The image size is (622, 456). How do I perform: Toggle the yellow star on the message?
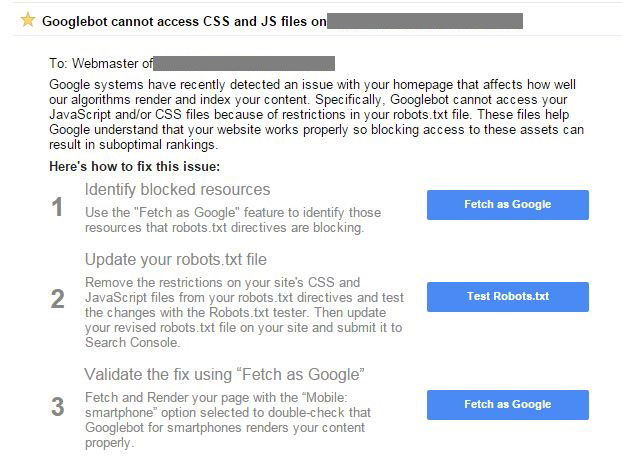(x=28, y=20)
